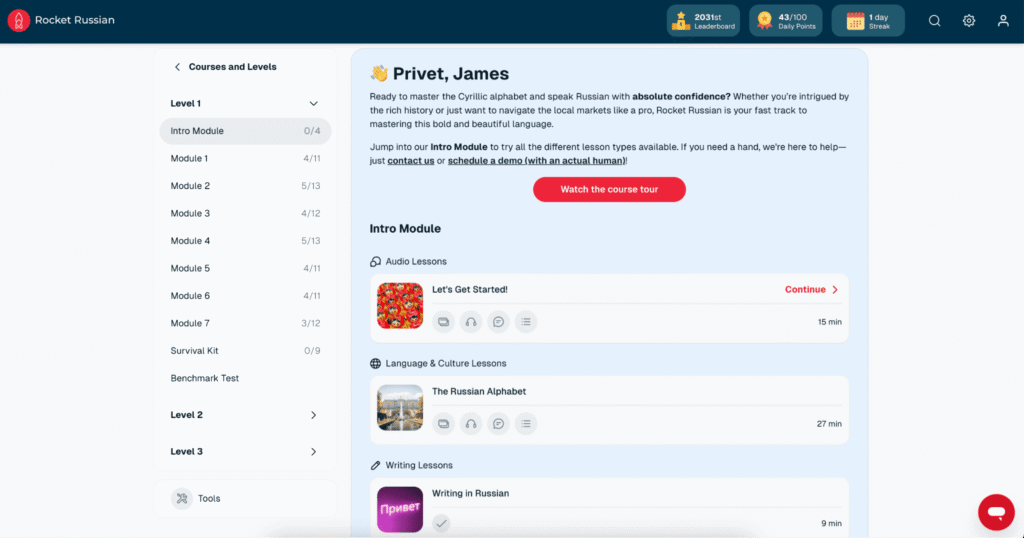Click the Let's Get Started title
The height and width of the screenshot is (538, 1024).
470,289
